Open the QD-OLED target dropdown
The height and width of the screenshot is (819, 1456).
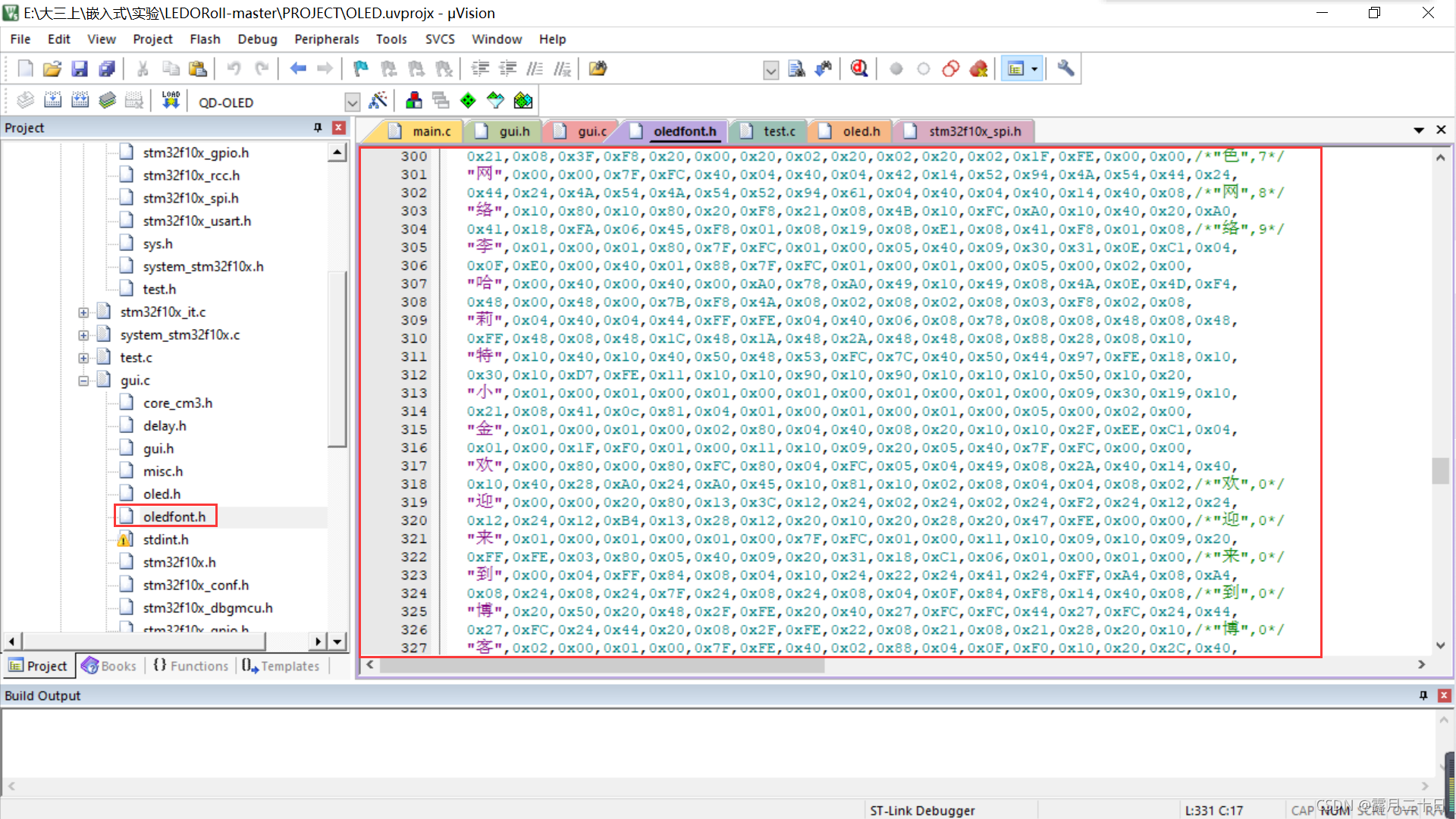point(352,102)
